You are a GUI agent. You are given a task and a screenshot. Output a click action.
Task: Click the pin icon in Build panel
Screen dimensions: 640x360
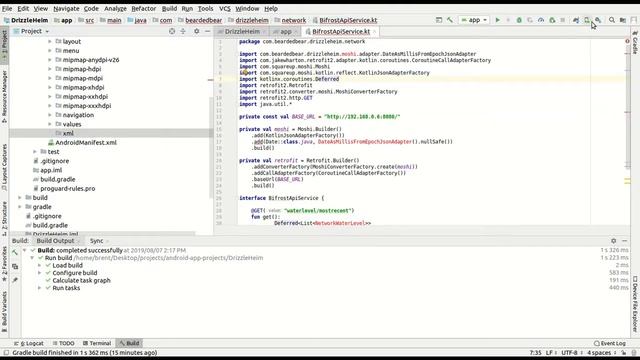pos(15,280)
